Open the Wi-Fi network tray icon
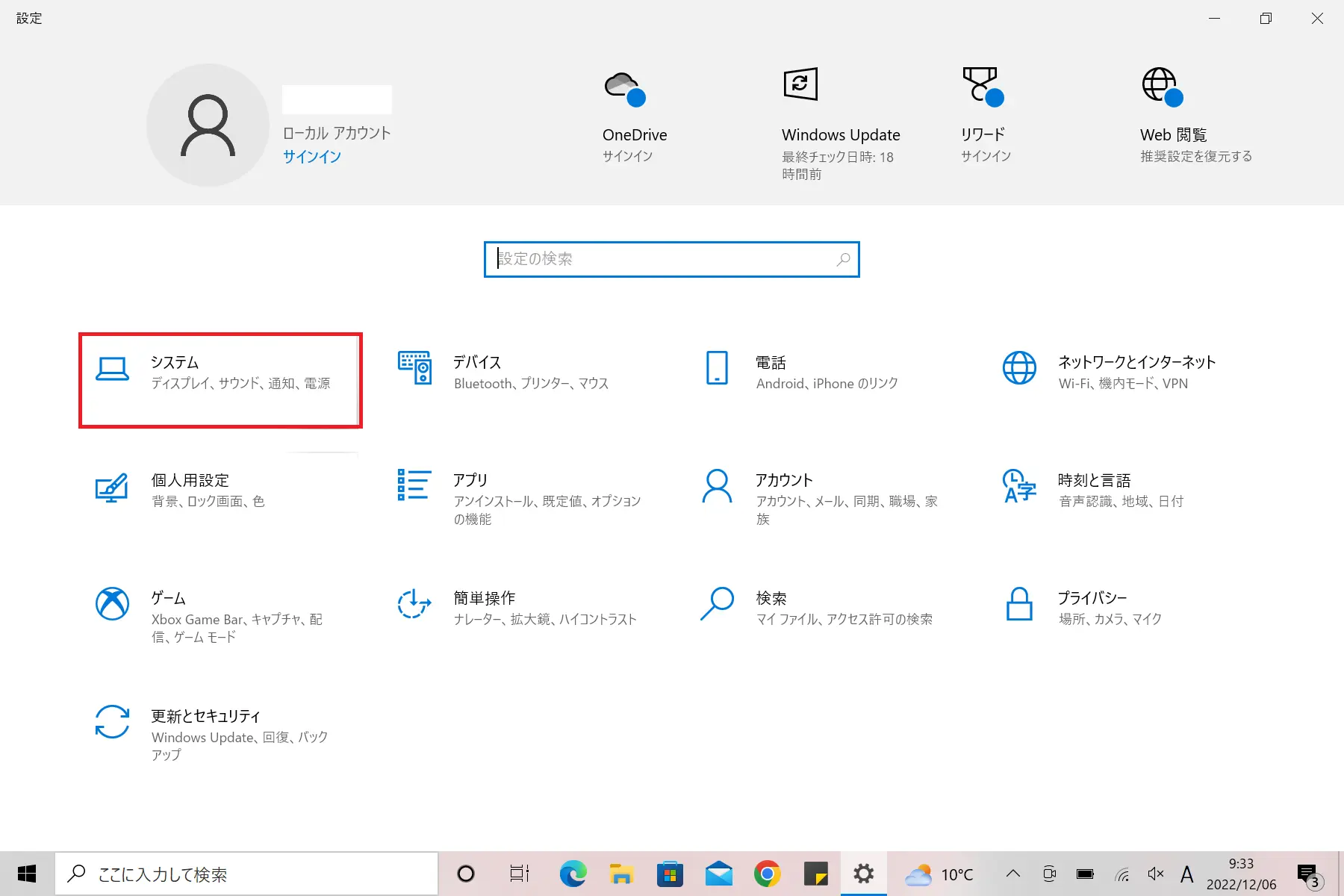The height and width of the screenshot is (896, 1344). click(x=1121, y=874)
